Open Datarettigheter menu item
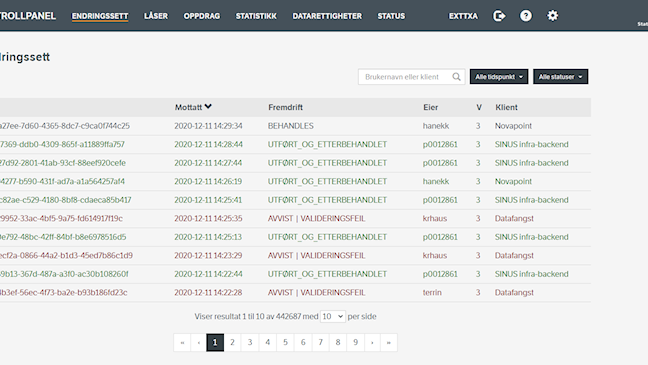Viewport: 648px width, 365px height. click(327, 16)
